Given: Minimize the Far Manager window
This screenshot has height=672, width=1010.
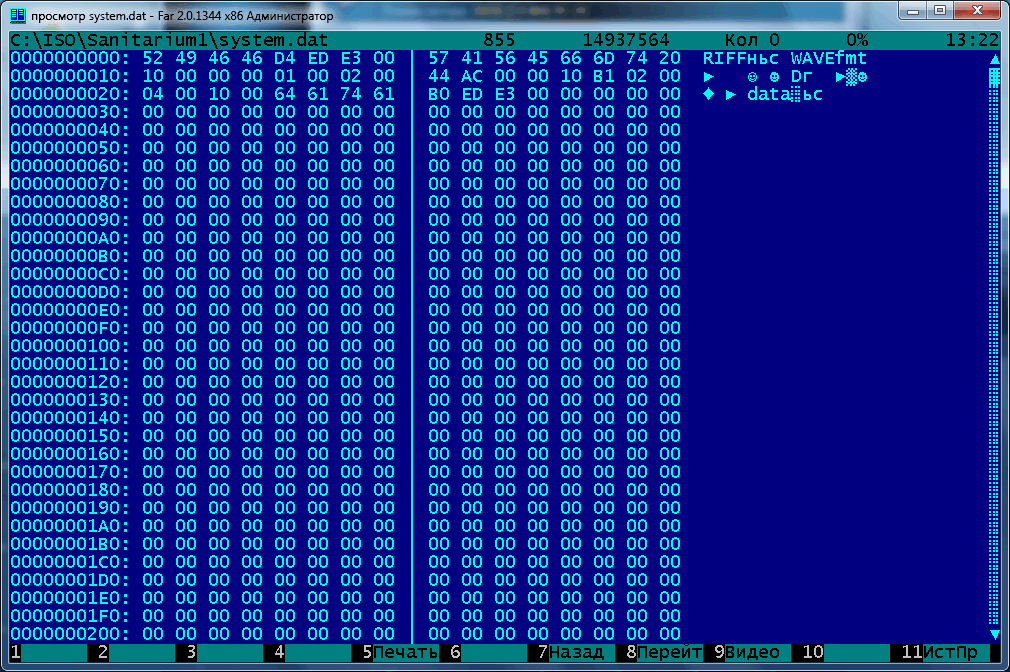Looking at the screenshot, I should tap(913, 10).
